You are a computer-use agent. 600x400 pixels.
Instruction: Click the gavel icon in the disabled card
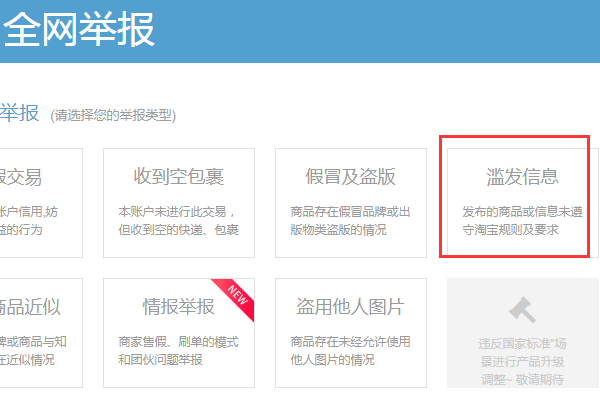[522, 310]
